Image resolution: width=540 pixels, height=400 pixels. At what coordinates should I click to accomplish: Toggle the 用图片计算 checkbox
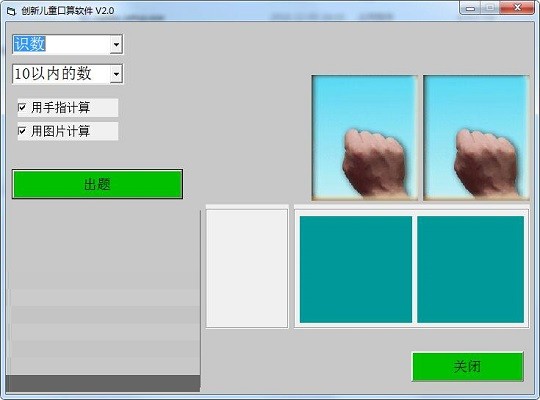pyautogui.click(x=22, y=131)
